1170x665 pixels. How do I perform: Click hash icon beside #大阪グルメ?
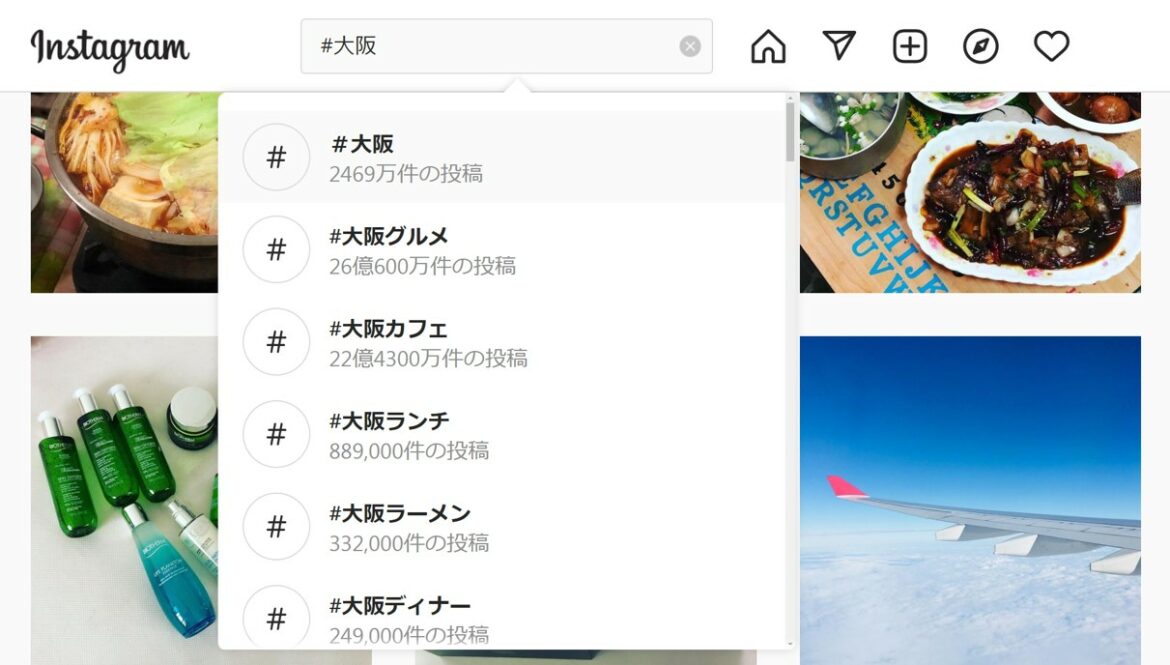276,249
